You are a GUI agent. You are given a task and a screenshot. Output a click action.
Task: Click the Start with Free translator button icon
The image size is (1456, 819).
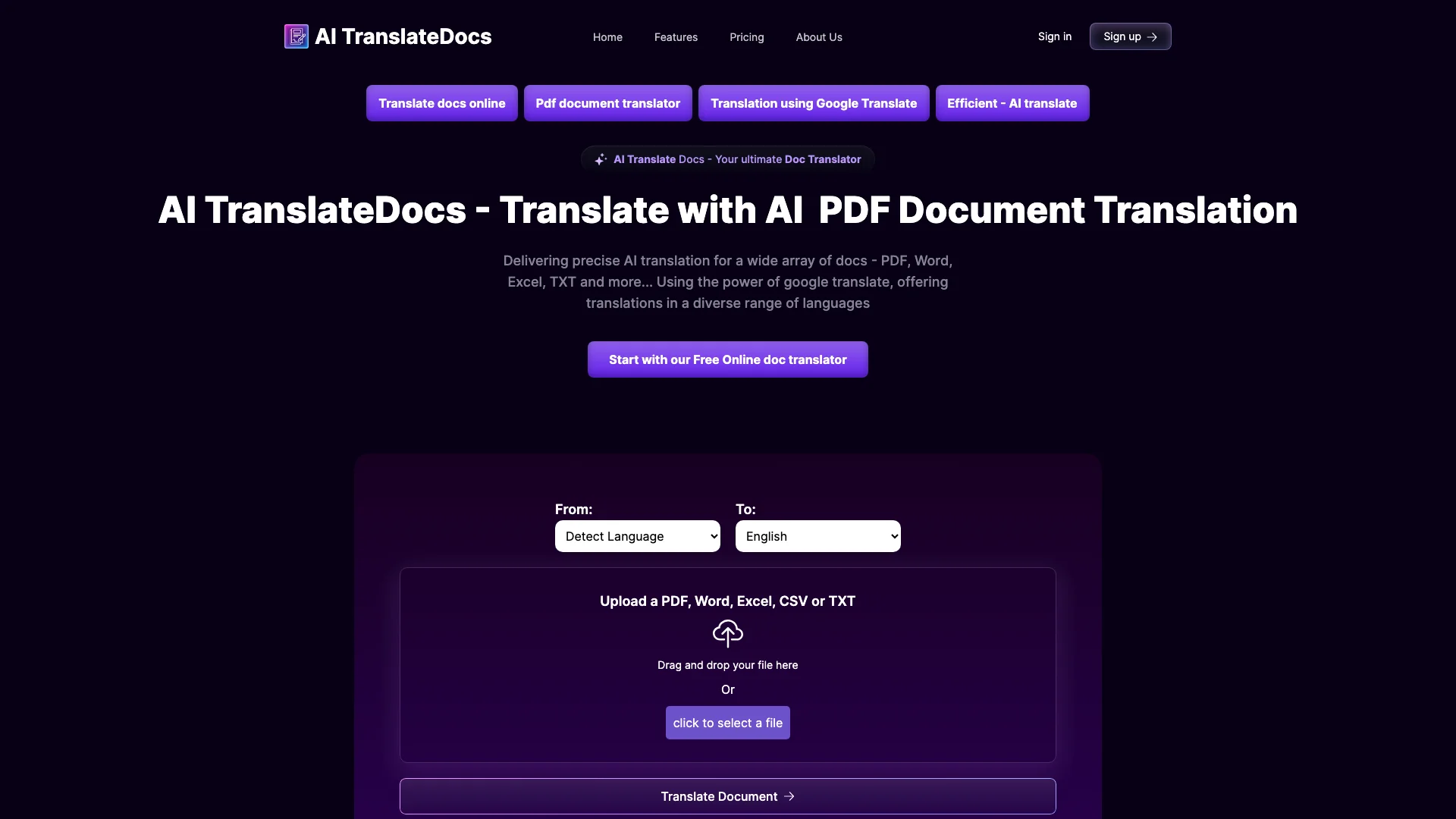(x=728, y=359)
